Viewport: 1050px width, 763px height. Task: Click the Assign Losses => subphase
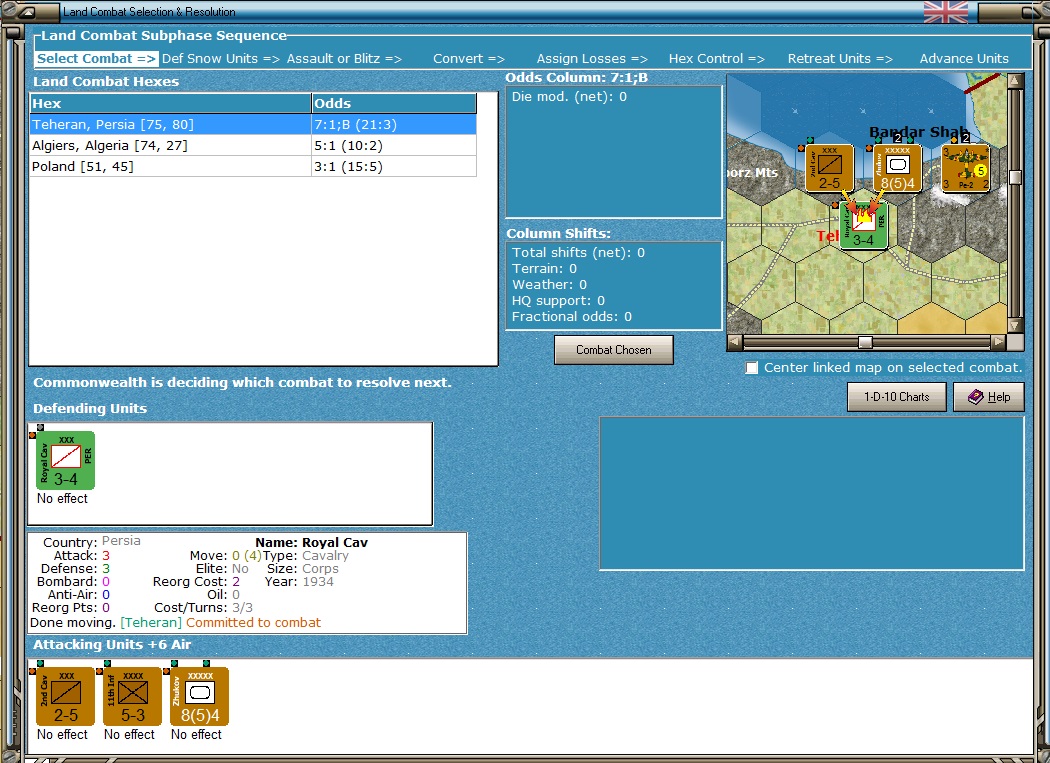coord(592,59)
